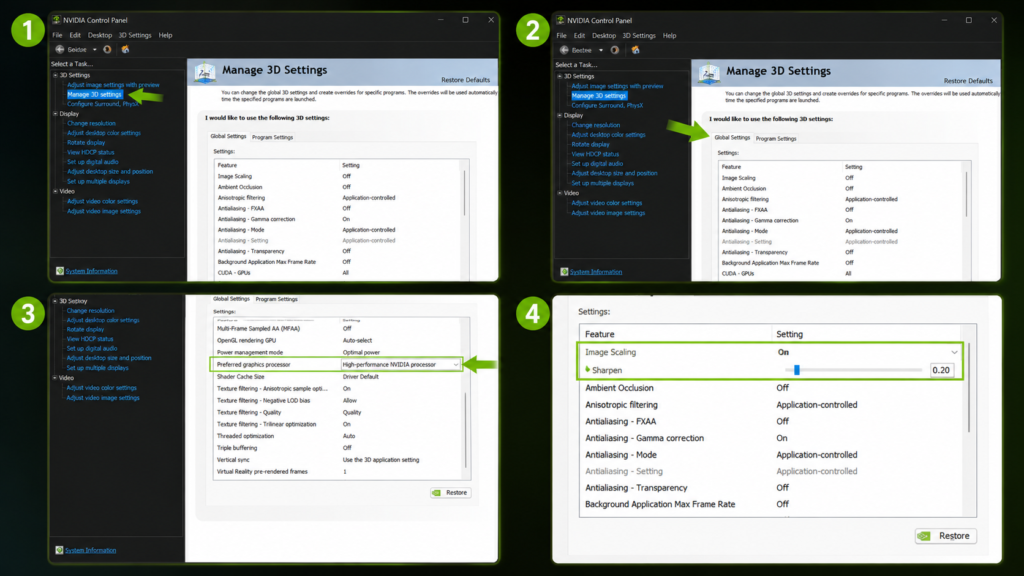Click the Sharpen slider handle
1024x576 pixels.
[x=797, y=370]
